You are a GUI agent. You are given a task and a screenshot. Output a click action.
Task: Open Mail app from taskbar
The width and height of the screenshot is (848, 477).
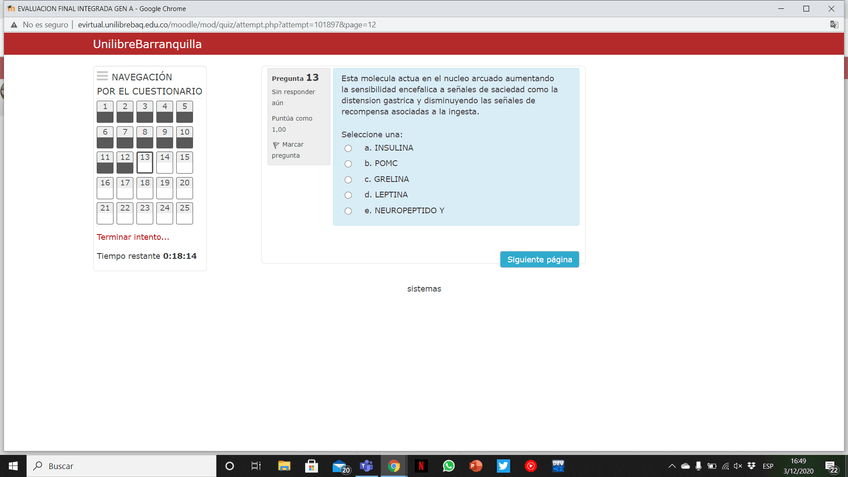tap(340, 466)
